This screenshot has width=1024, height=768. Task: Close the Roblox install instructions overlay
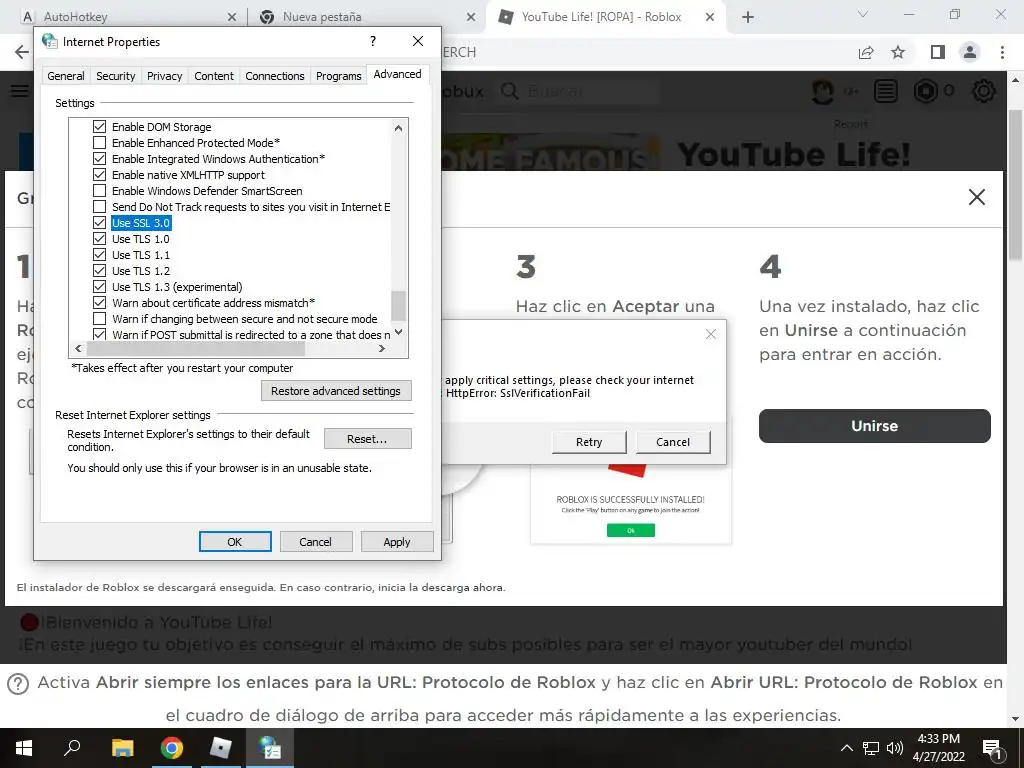pos(976,197)
